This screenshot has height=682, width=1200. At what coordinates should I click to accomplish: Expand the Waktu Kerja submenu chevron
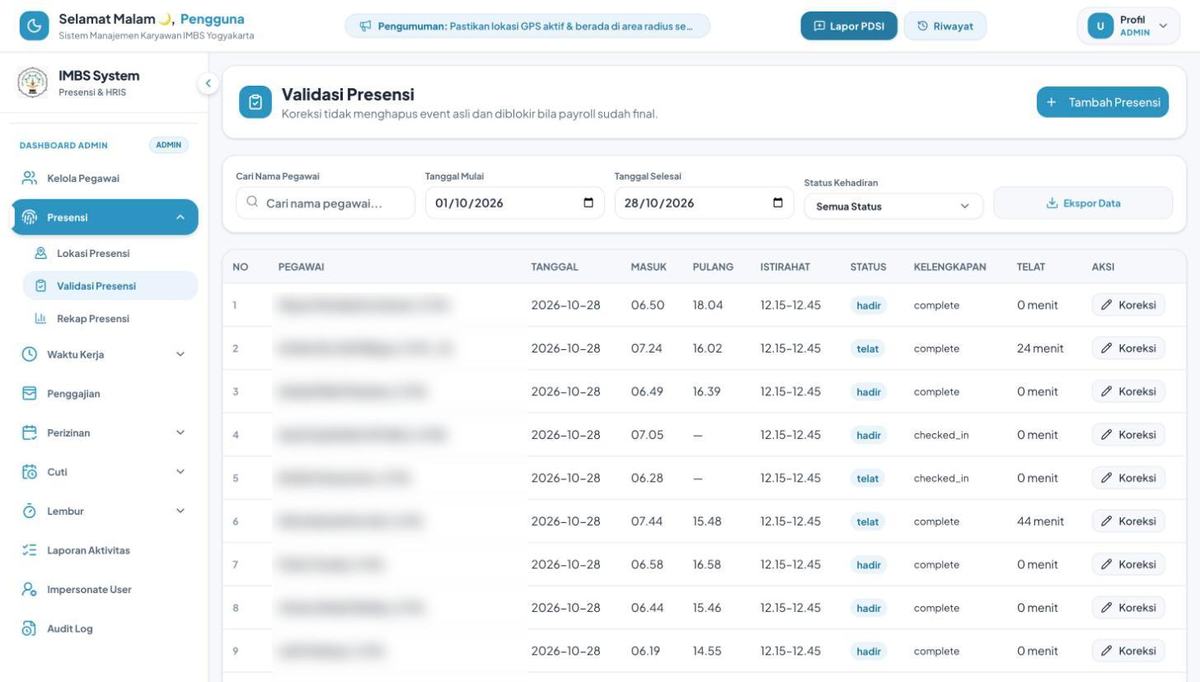(x=180, y=354)
